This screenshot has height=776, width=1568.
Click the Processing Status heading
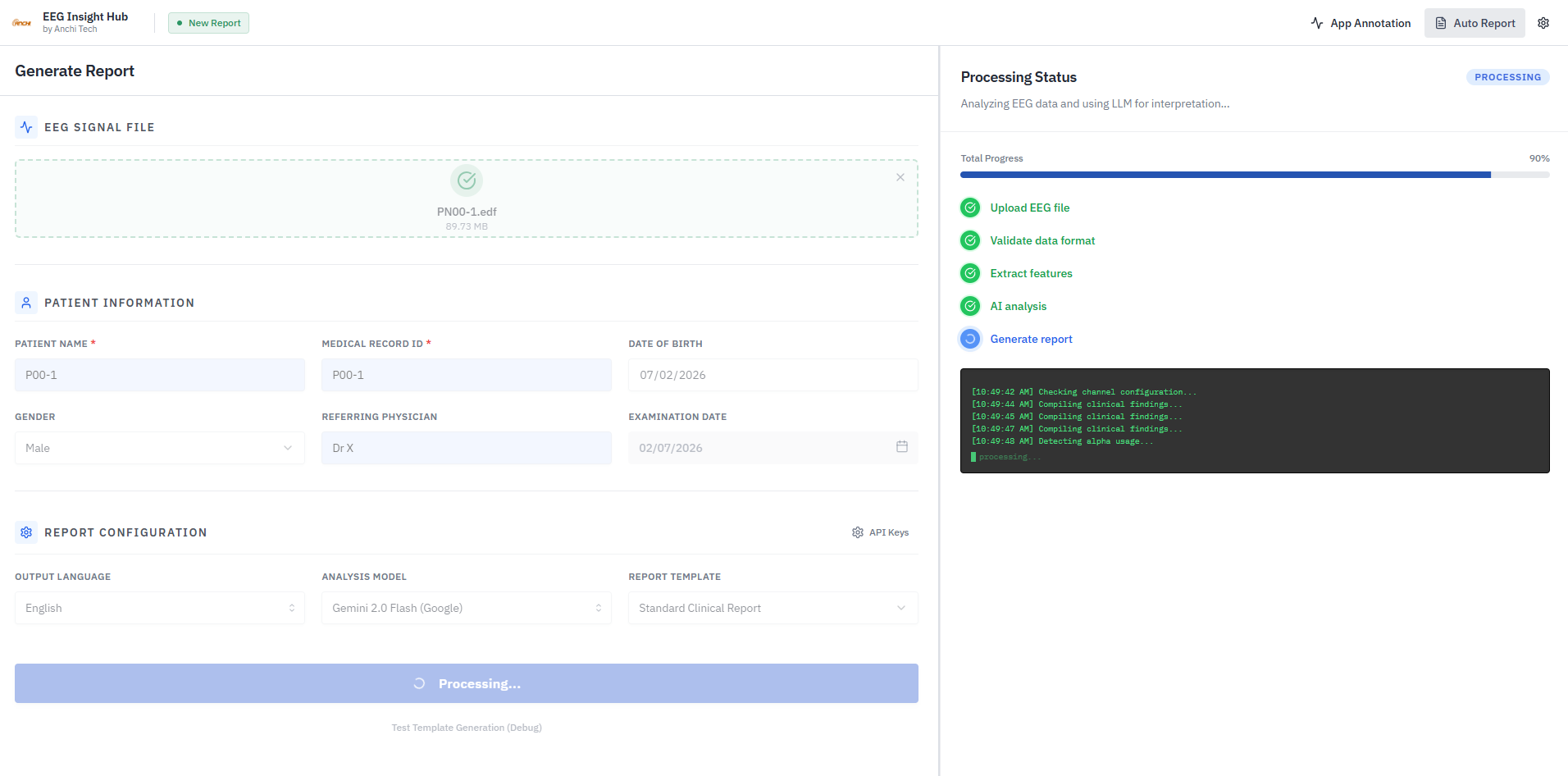click(1019, 77)
